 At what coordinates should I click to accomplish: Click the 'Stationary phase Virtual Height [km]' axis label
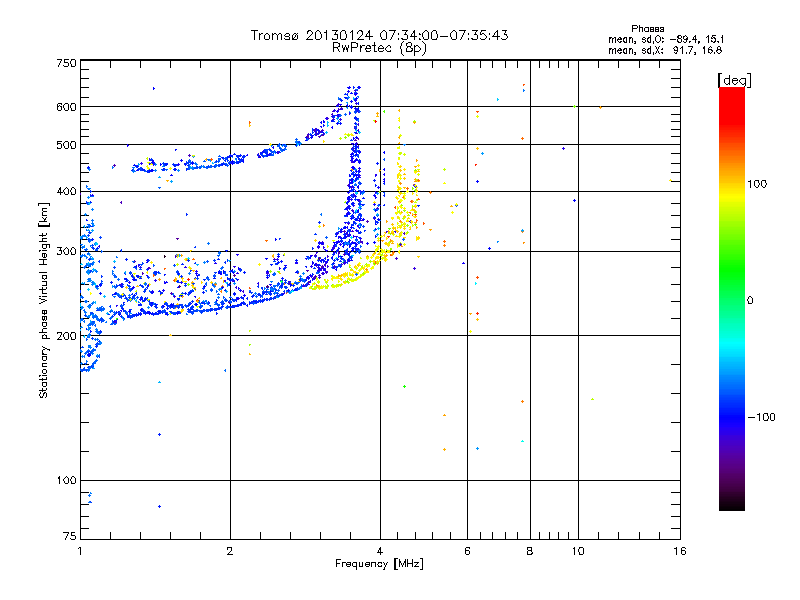43,300
